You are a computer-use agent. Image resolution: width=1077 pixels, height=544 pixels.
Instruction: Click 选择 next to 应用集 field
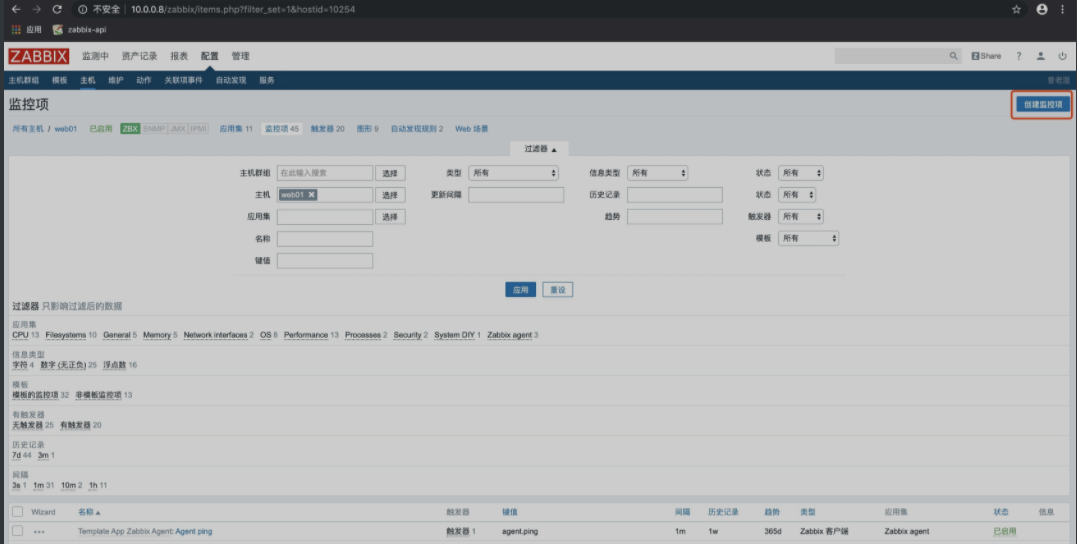pyautogui.click(x=390, y=216)
